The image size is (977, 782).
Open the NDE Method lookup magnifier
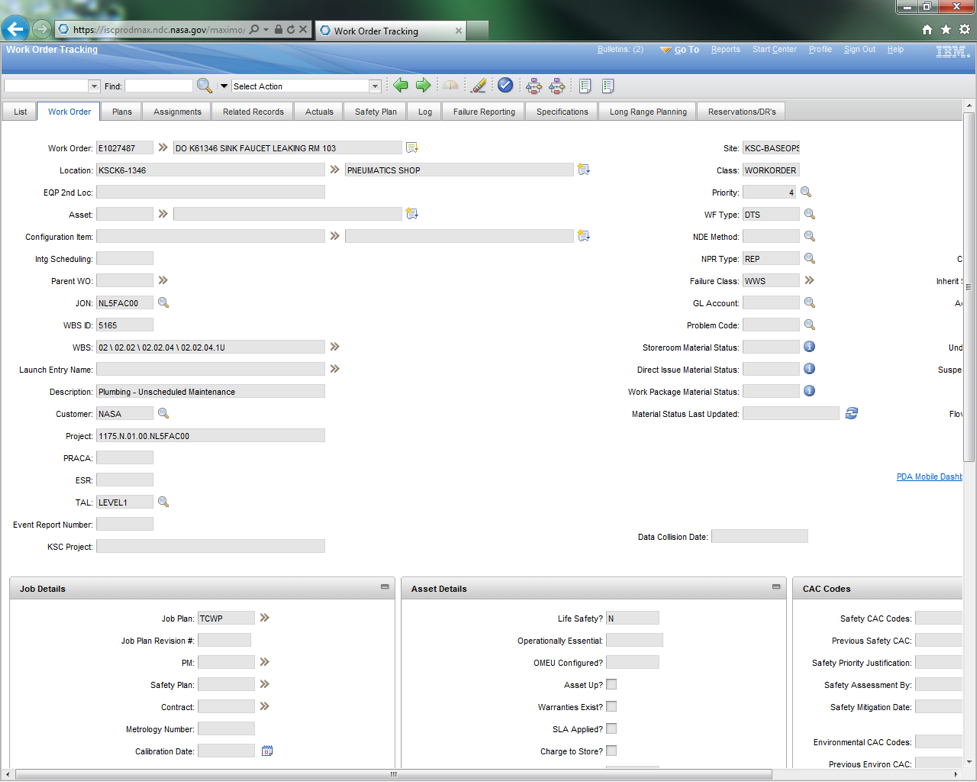[809, 236]
